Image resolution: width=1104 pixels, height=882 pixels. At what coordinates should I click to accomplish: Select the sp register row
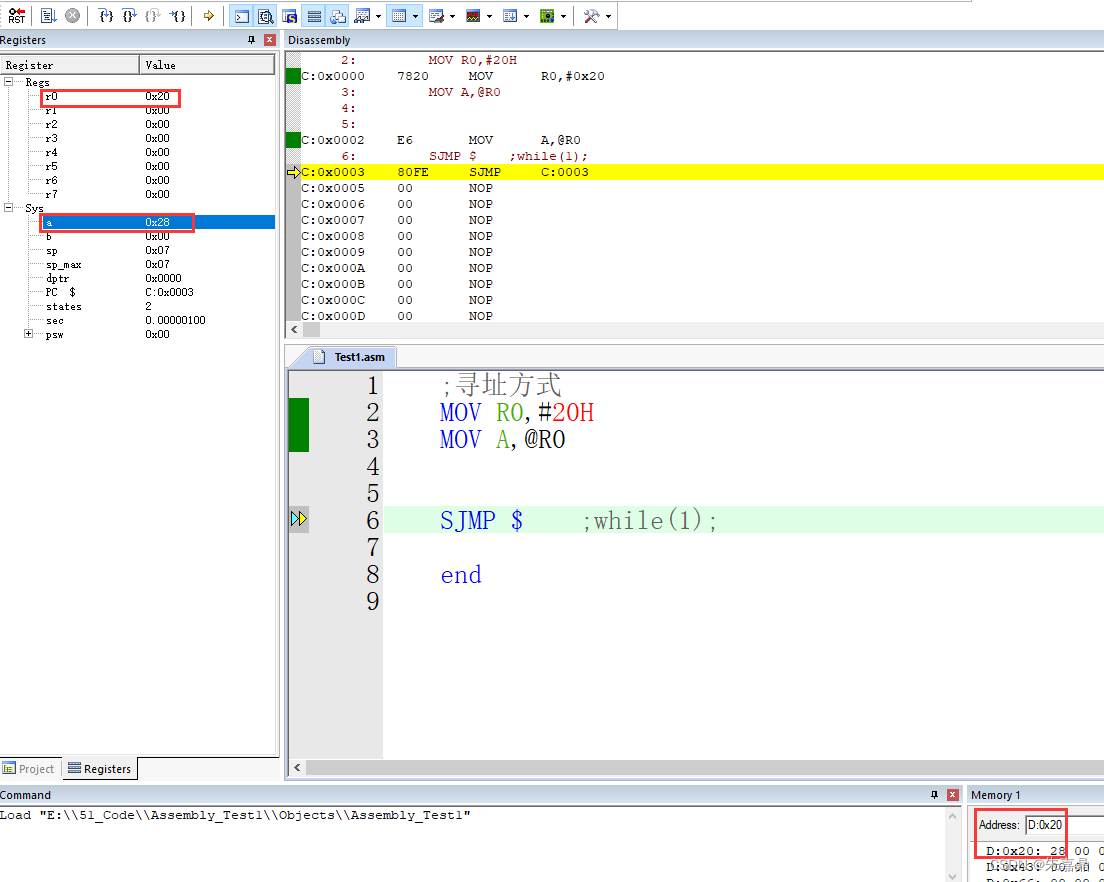pos(137,251)
